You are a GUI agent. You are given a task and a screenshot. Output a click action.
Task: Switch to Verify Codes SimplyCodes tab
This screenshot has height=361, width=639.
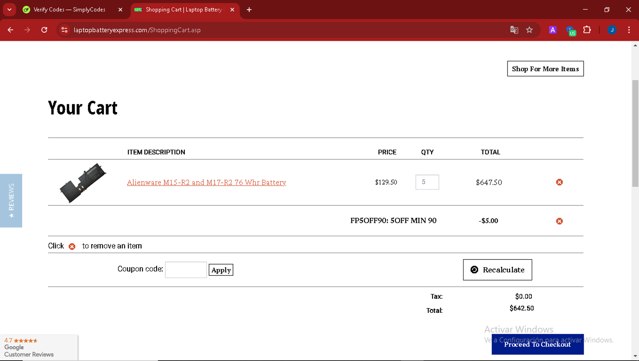pyautogui.click(x=69, y=9)
